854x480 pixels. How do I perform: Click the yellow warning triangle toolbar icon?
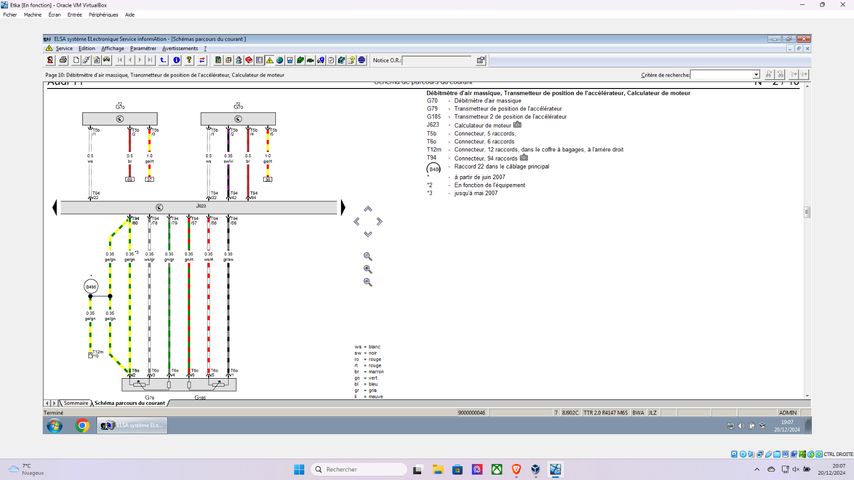(x=270, y=60)
